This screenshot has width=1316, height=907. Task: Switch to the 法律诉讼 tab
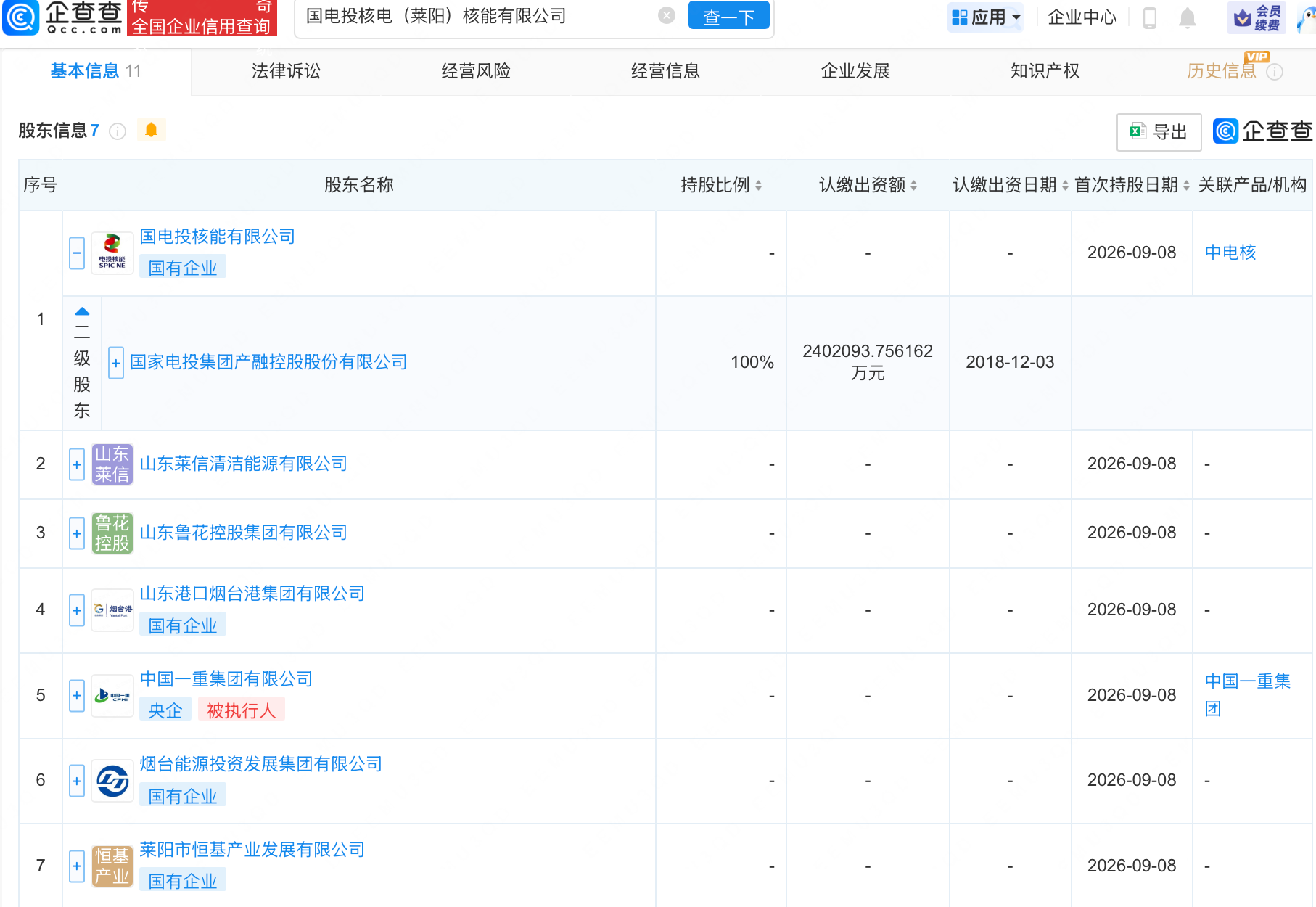[x=286, y=71]
